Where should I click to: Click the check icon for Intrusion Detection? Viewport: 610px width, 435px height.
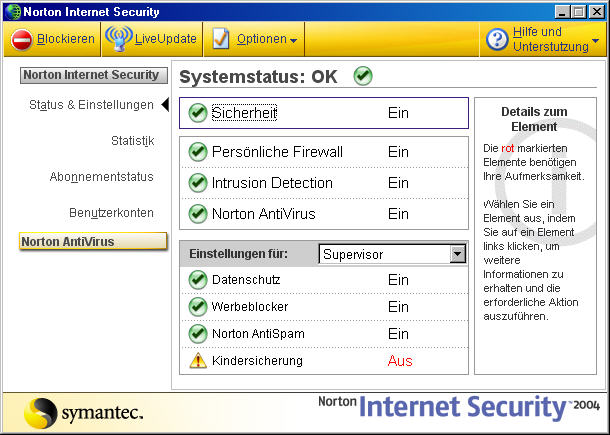pyautogui.click(x=198, y=183)
